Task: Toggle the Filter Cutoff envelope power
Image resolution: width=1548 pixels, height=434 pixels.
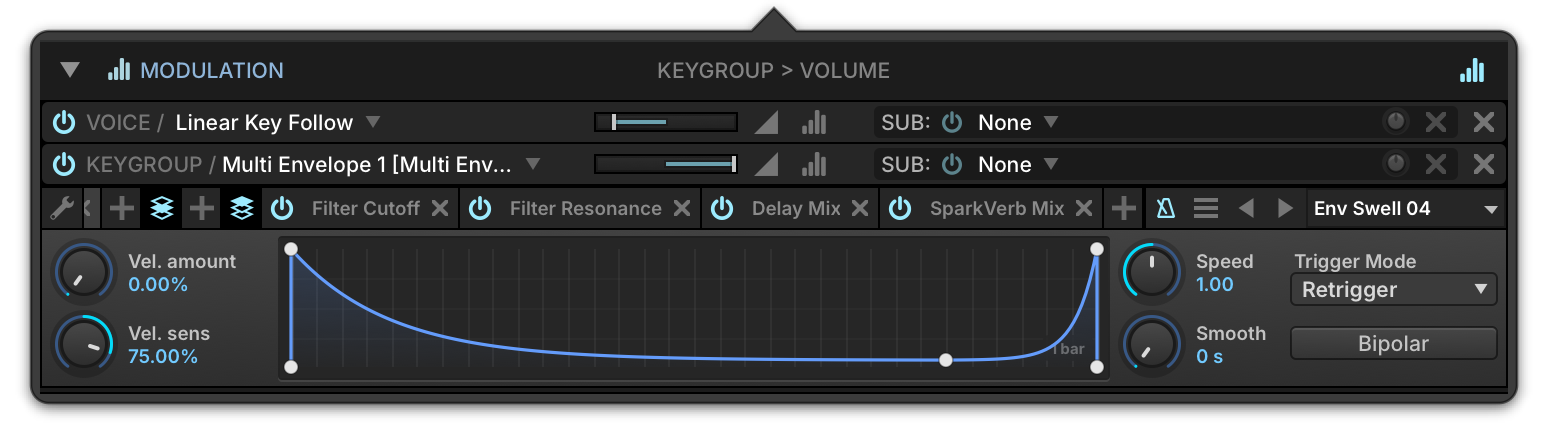Action: pos(283,208)
